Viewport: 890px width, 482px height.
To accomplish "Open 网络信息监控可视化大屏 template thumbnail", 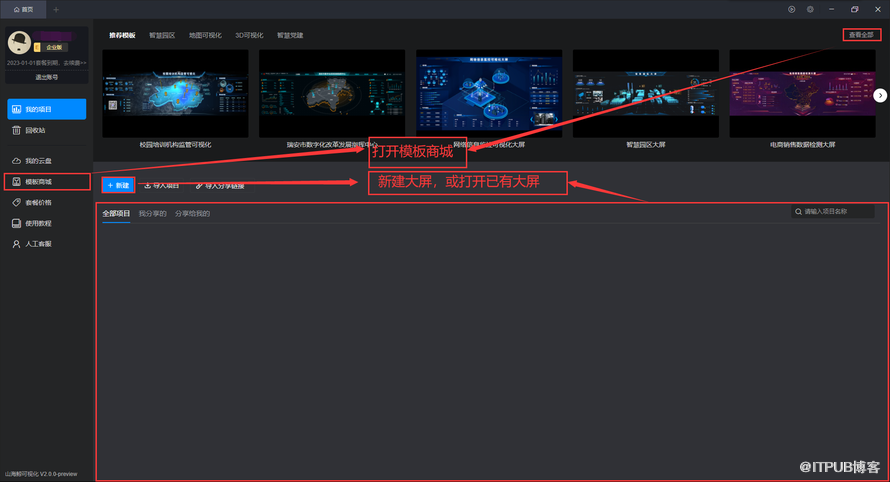I will pyautogui.click(x=489, y=94).
